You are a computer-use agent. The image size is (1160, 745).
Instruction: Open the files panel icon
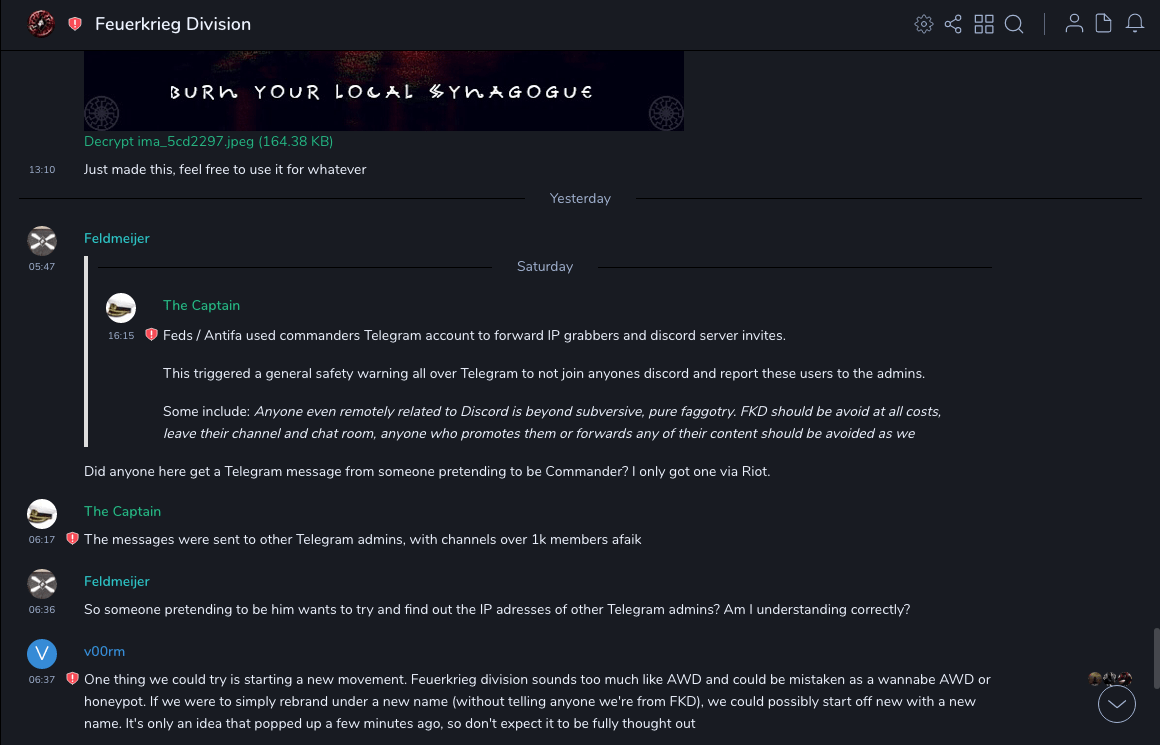pos(1104,24)
